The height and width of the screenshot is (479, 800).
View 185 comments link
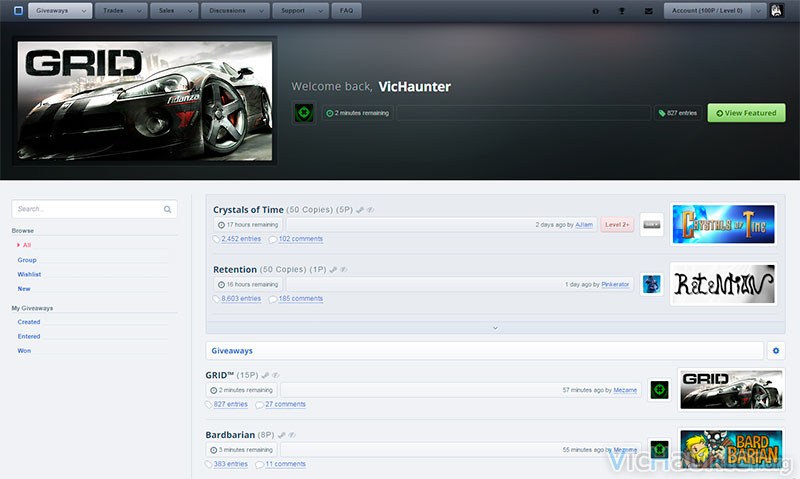pyautogui.click(x=301, y=298)
